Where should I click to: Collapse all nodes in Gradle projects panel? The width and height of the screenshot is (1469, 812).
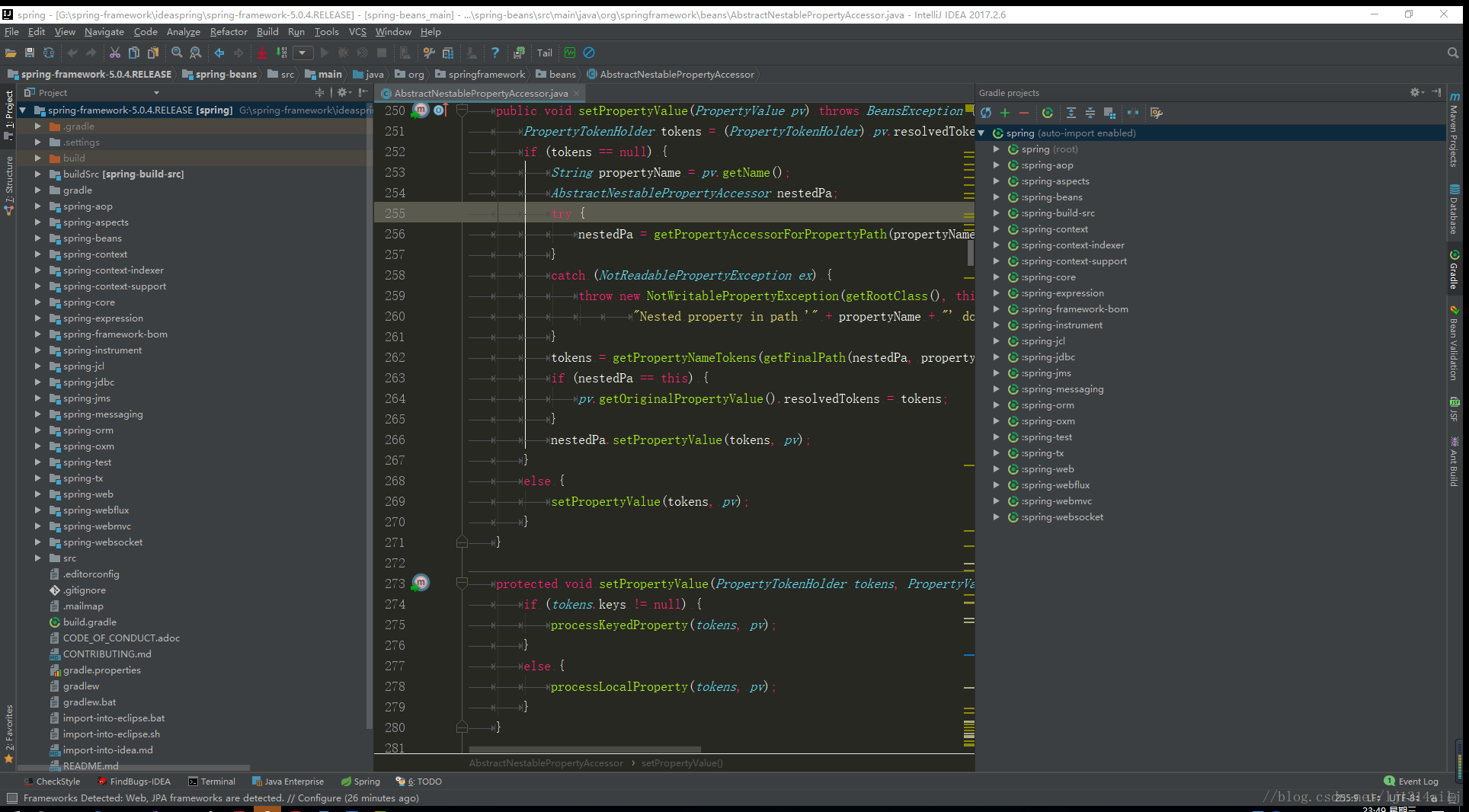(1090, 113)
